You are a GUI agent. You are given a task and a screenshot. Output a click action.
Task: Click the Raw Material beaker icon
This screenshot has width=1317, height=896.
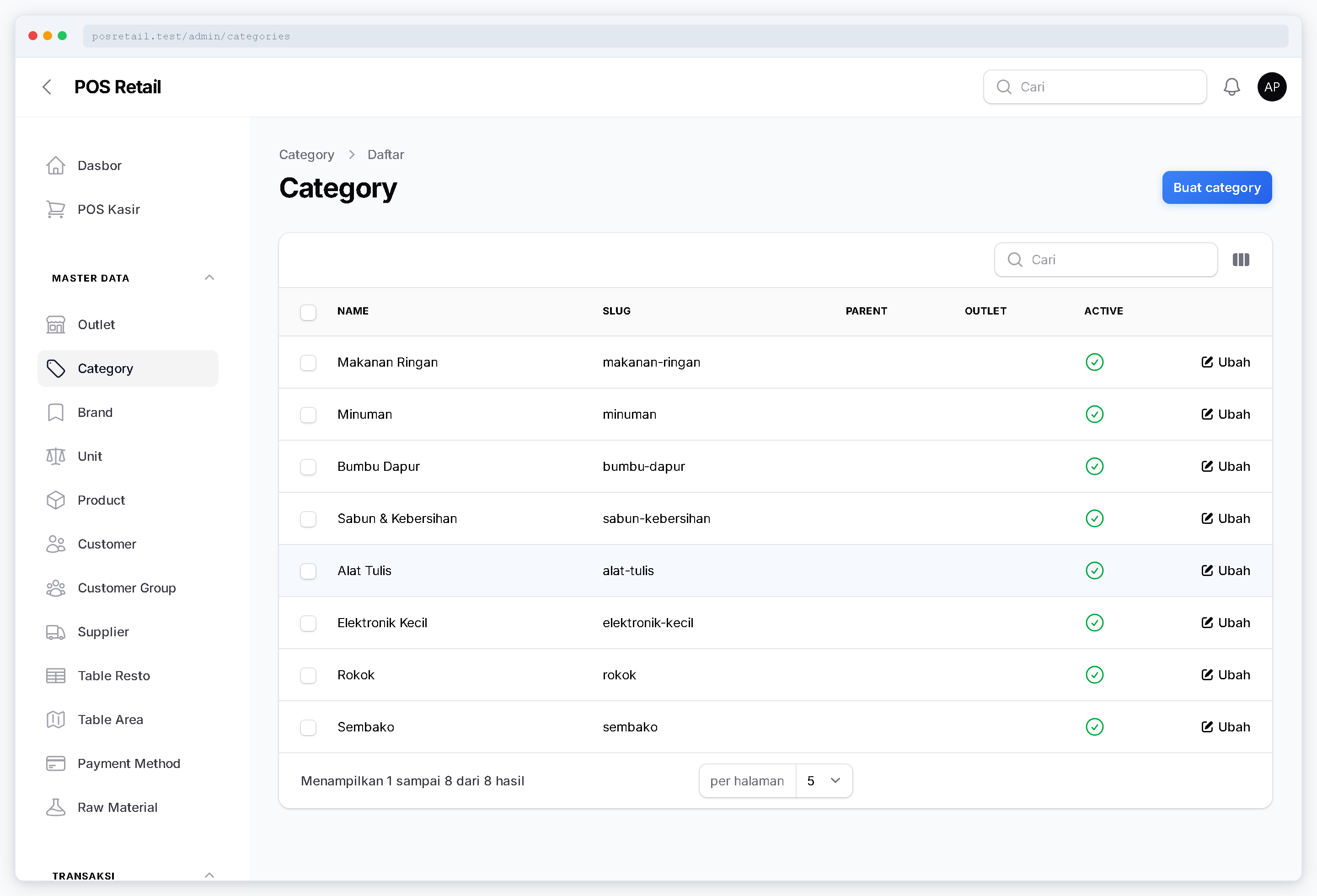pos(55,808)
